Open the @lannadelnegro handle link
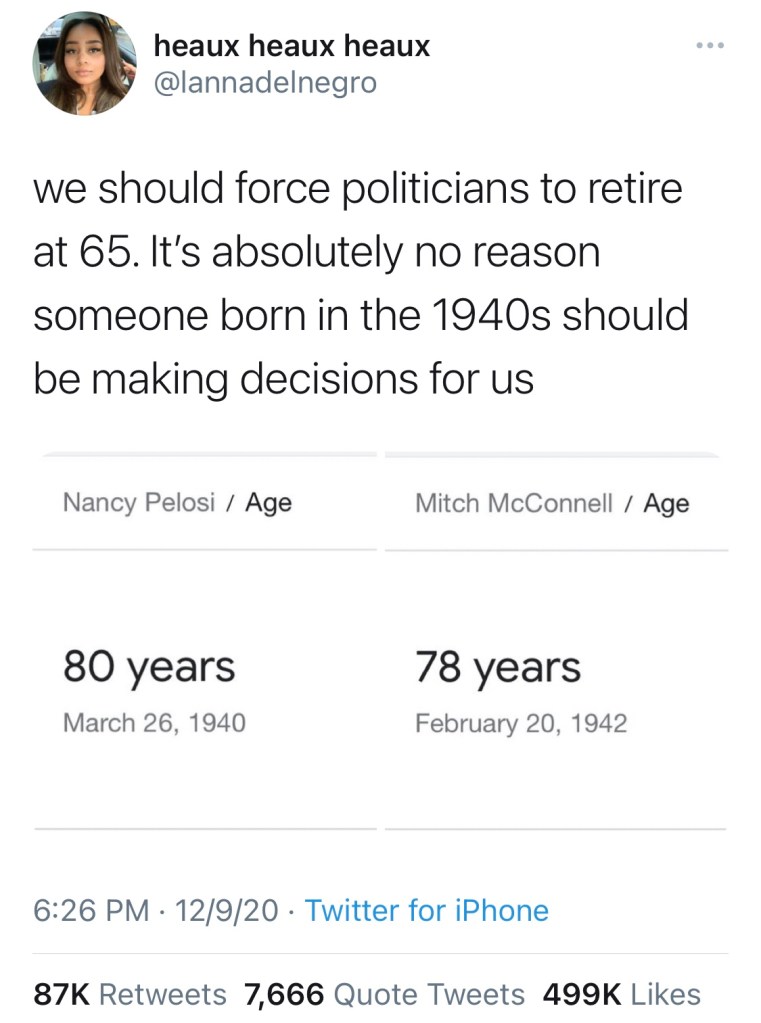 264,82
